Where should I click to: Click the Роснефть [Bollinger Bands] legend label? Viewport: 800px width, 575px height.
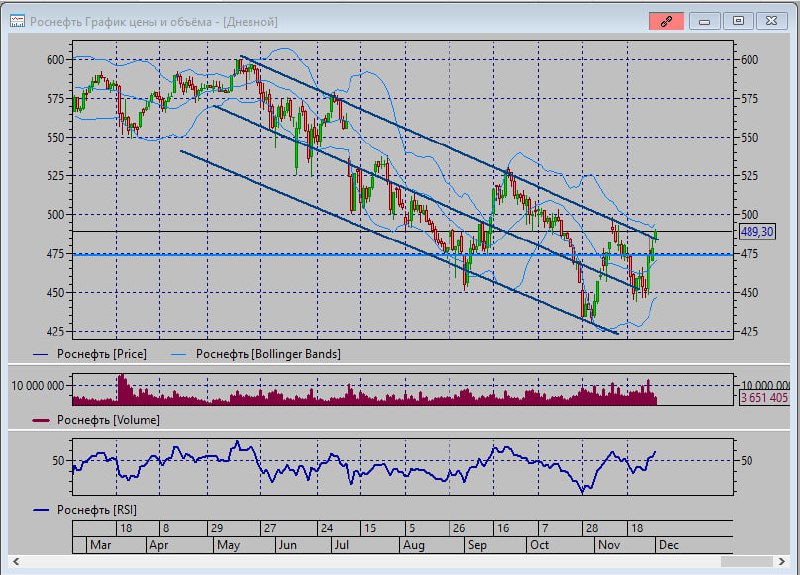click(x=268, y=354)
